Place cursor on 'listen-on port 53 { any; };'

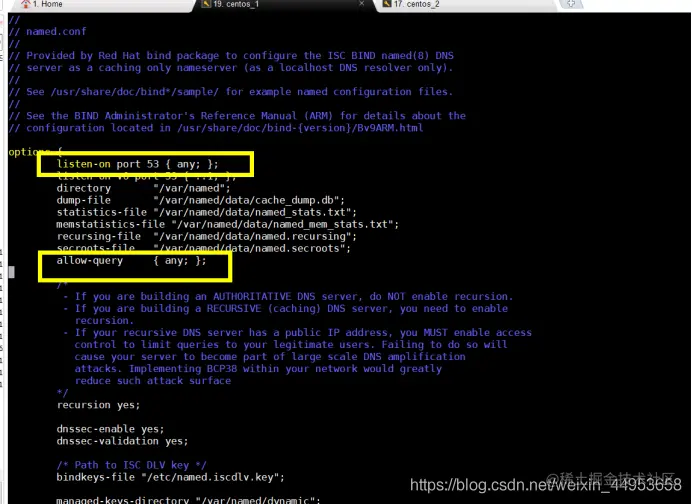click(x=137, y=164)
